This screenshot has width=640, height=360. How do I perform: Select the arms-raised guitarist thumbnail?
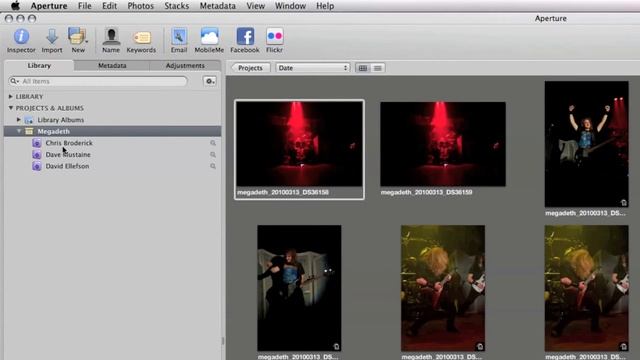point(587,144)
